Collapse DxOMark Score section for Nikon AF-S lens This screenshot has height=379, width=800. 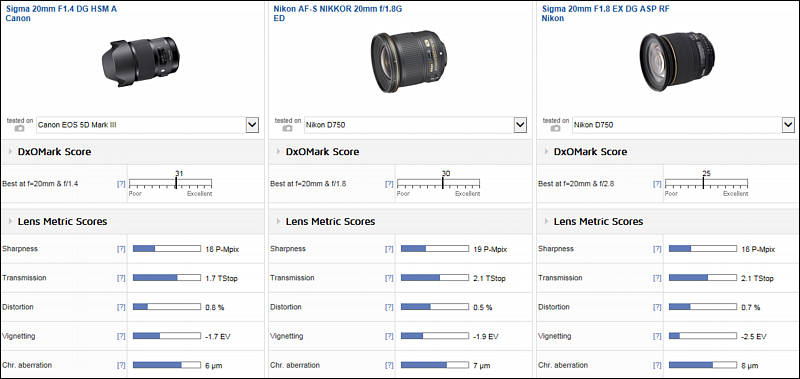tap(279, 151)
